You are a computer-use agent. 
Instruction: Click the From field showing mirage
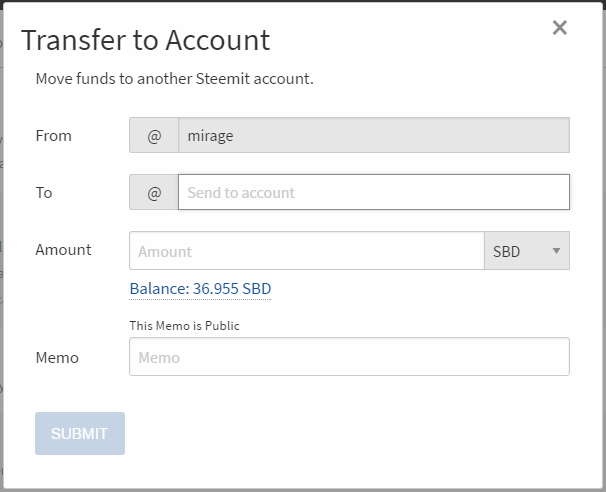pos(373,135)
